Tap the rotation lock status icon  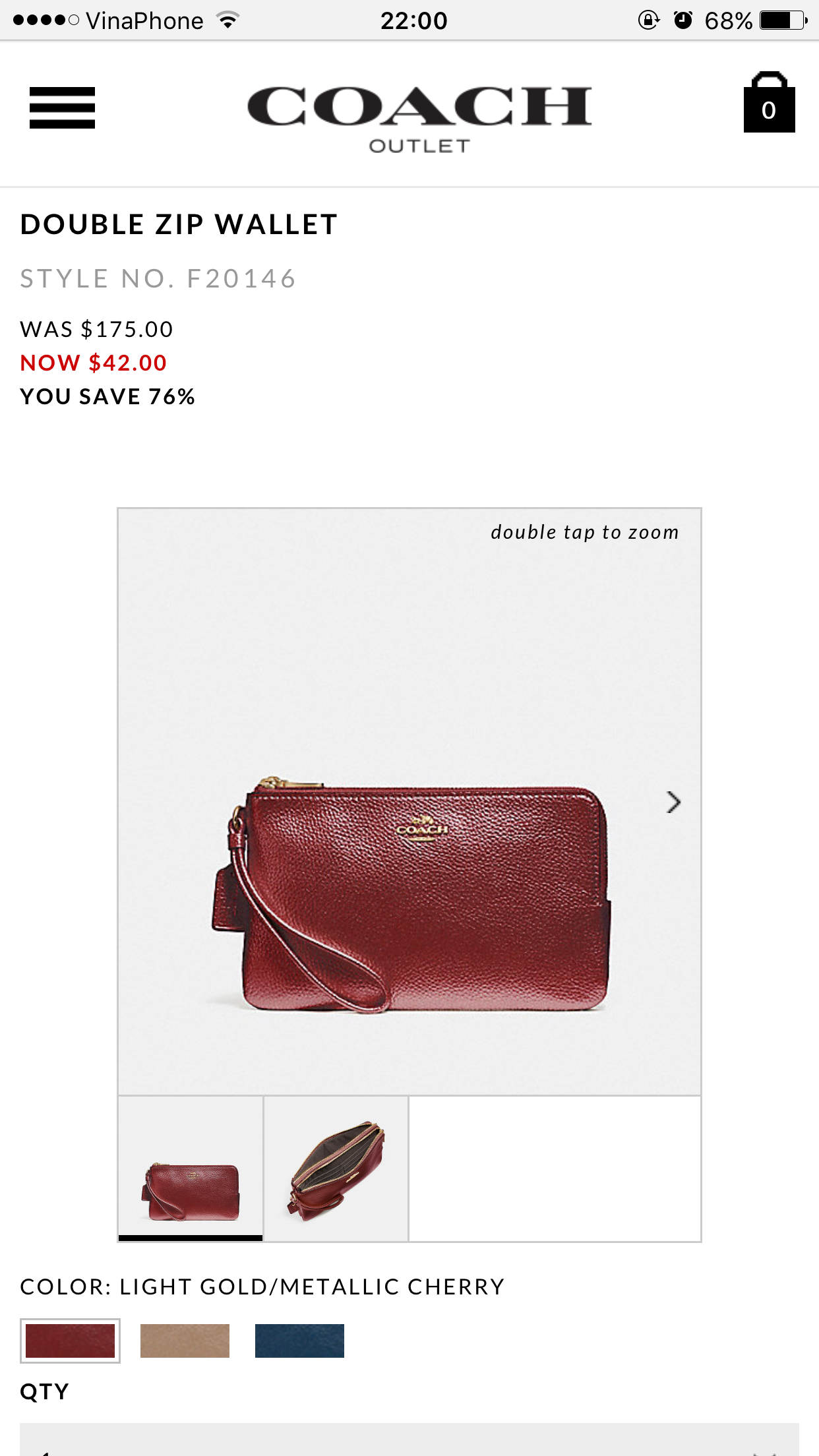[649, 20]
